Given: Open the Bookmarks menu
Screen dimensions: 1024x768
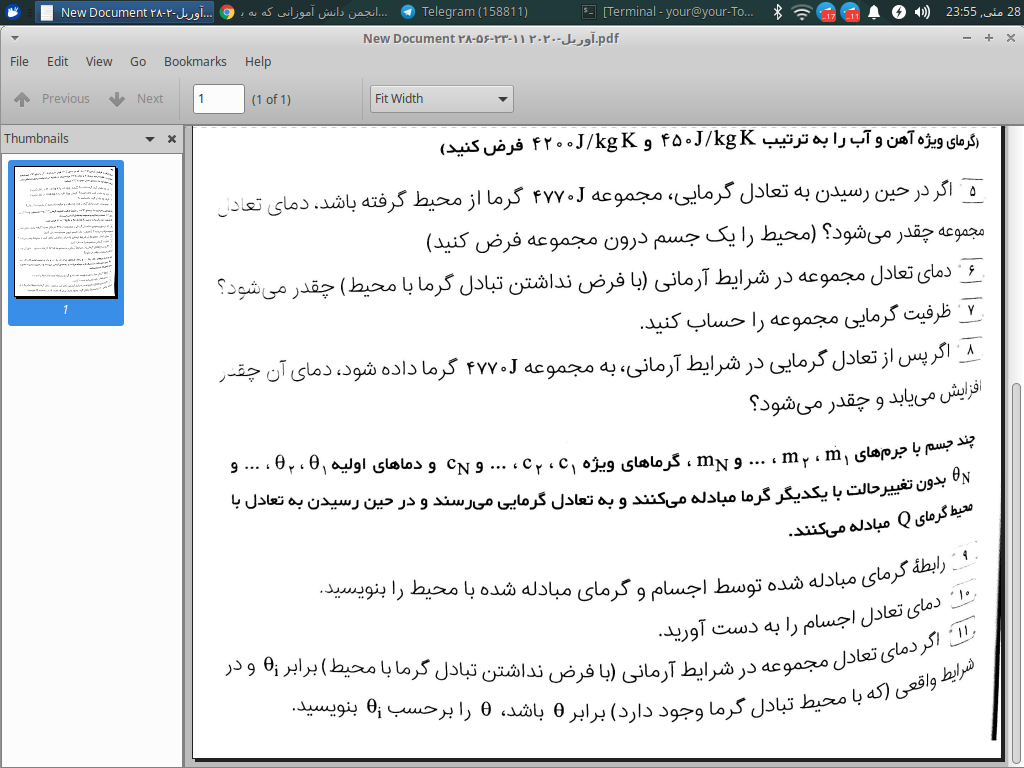Looking at the screenshot, I should pyautogui.click(x=195, y=61).
